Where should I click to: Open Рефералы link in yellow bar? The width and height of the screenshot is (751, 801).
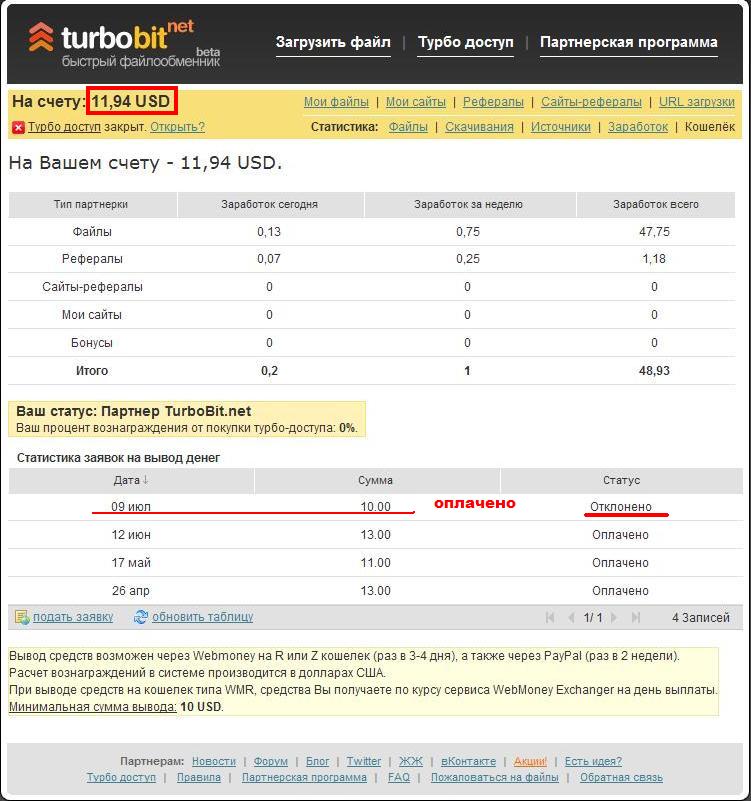tap(493, 102)
